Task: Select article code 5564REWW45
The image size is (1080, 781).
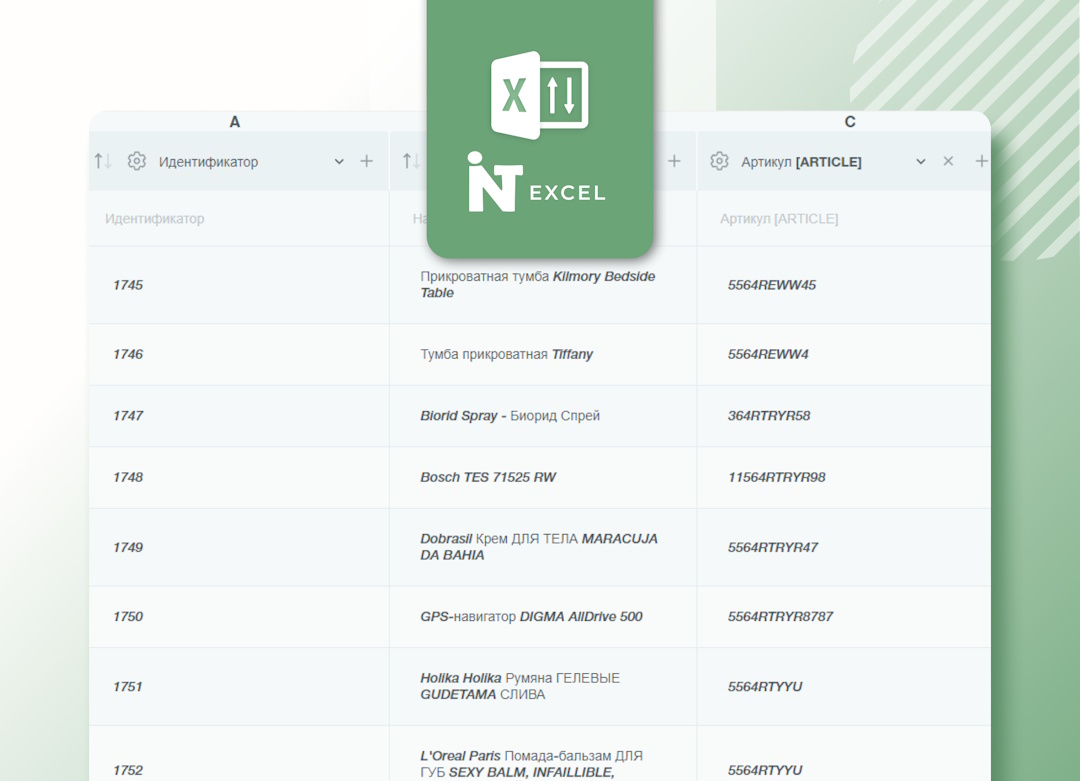Action: tap(772, 285)
